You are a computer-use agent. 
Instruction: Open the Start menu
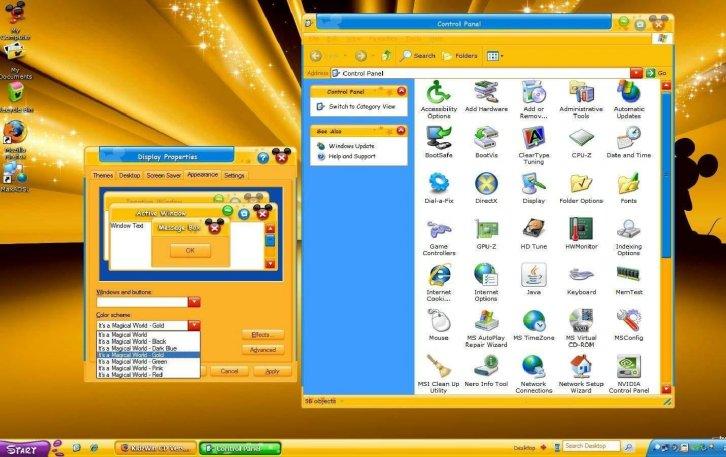(x=24, y=449)
